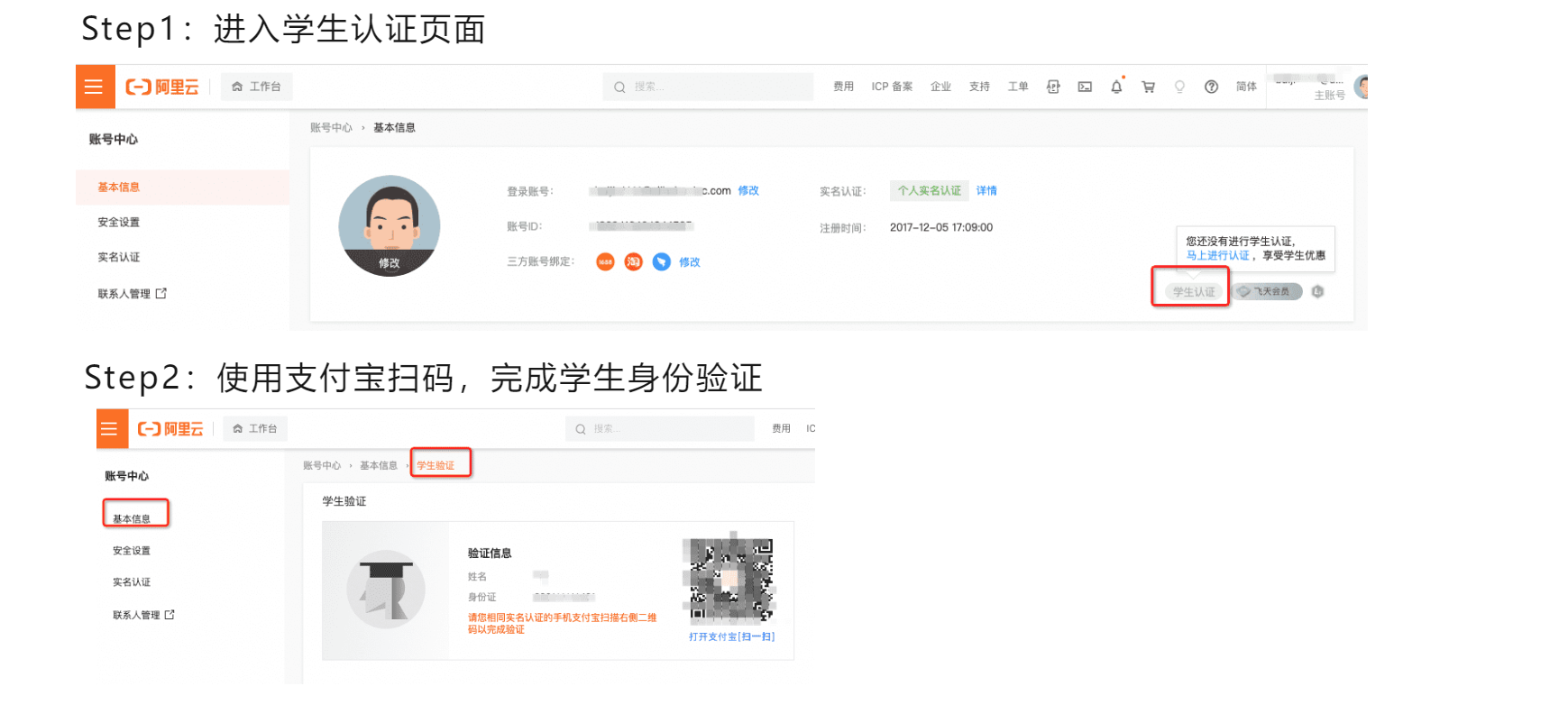This screenshot has height=723, width=1568.
Task: Open the ICP 备案 menu item
Action: [892, 87]
